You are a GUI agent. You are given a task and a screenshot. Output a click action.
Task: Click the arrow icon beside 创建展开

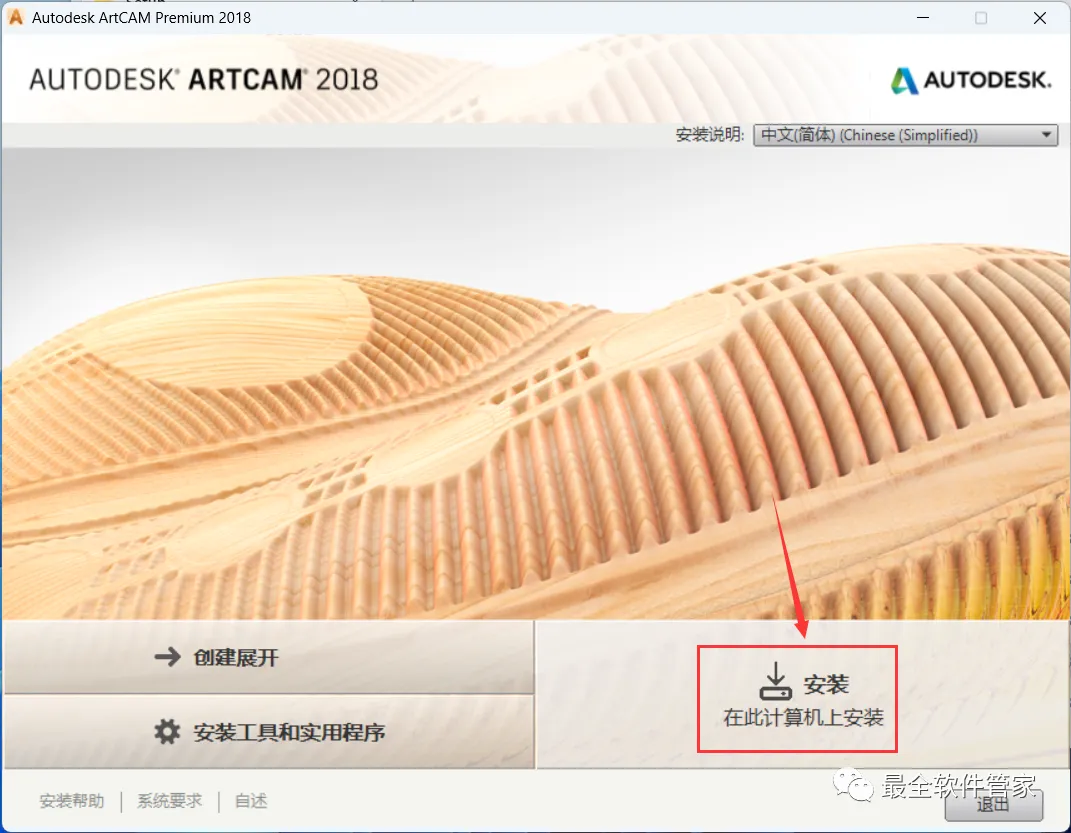point(167,657)
